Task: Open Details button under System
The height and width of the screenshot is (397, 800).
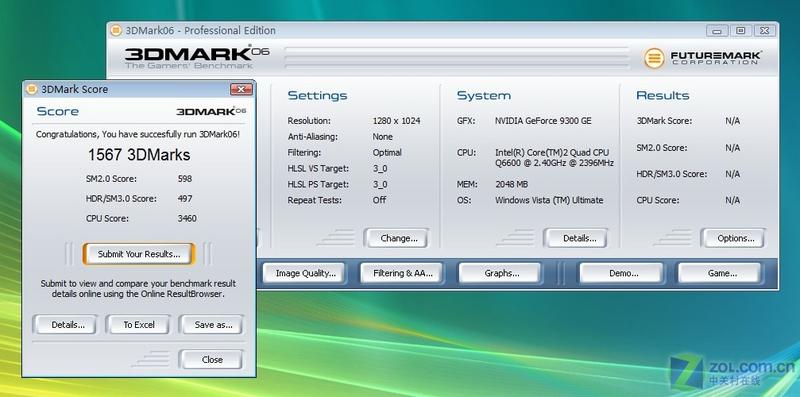Action: click(576, 238)
